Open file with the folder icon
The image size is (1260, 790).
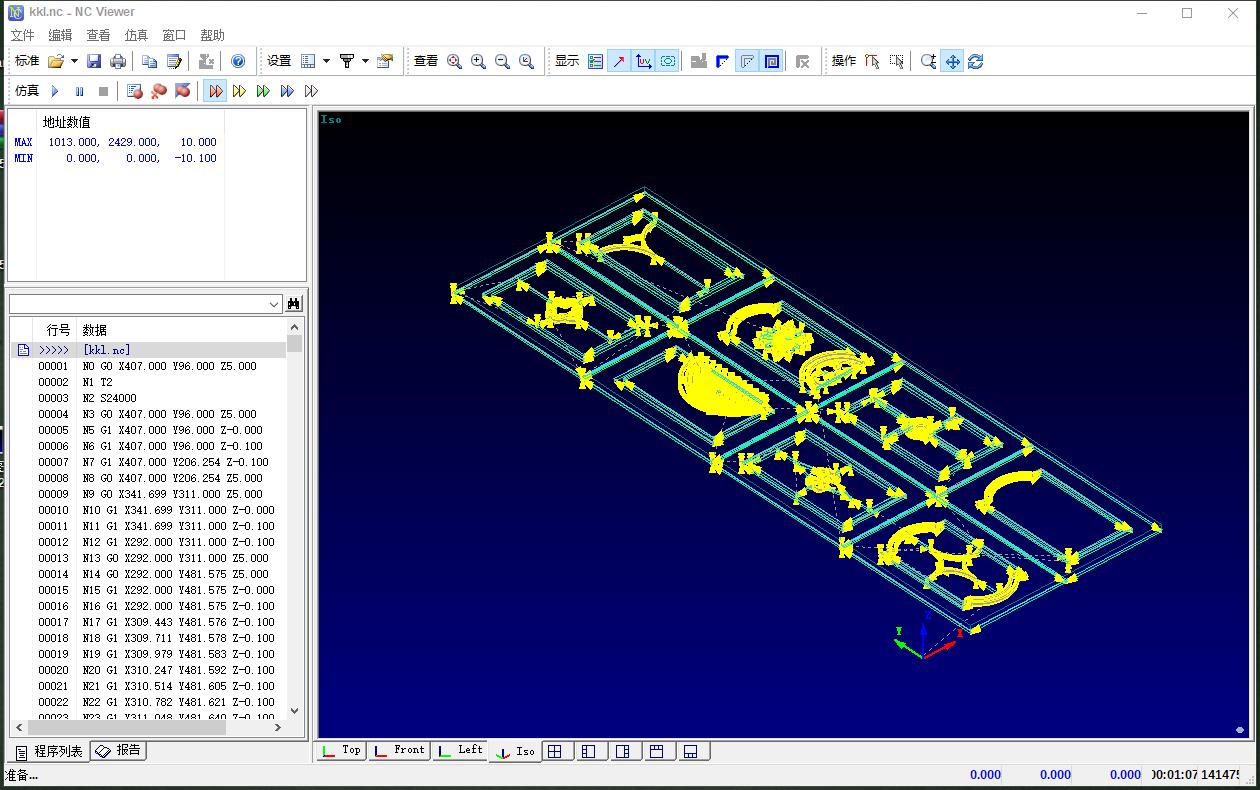click(56, 61)
